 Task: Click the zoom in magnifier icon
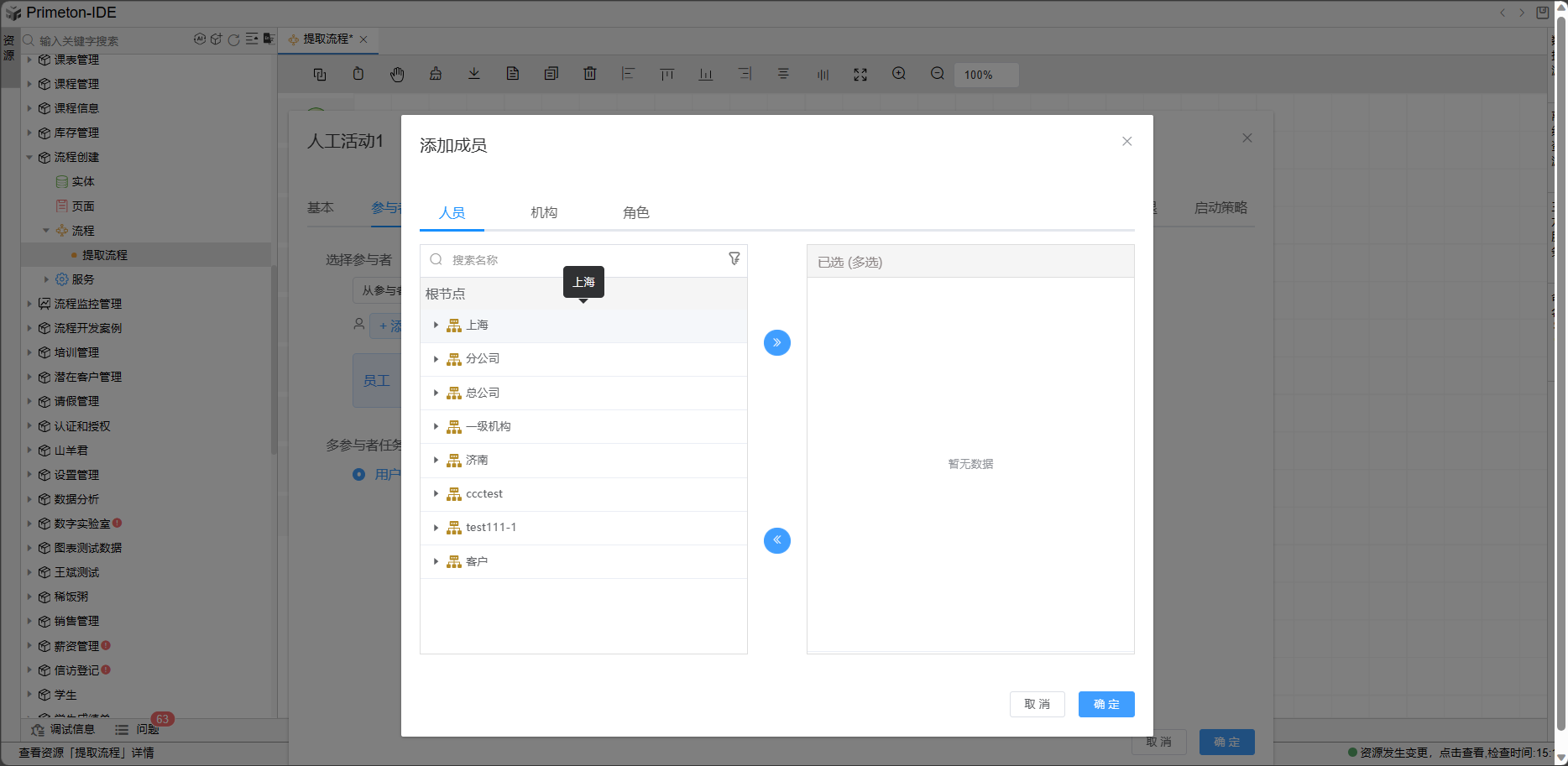(899, 74)
